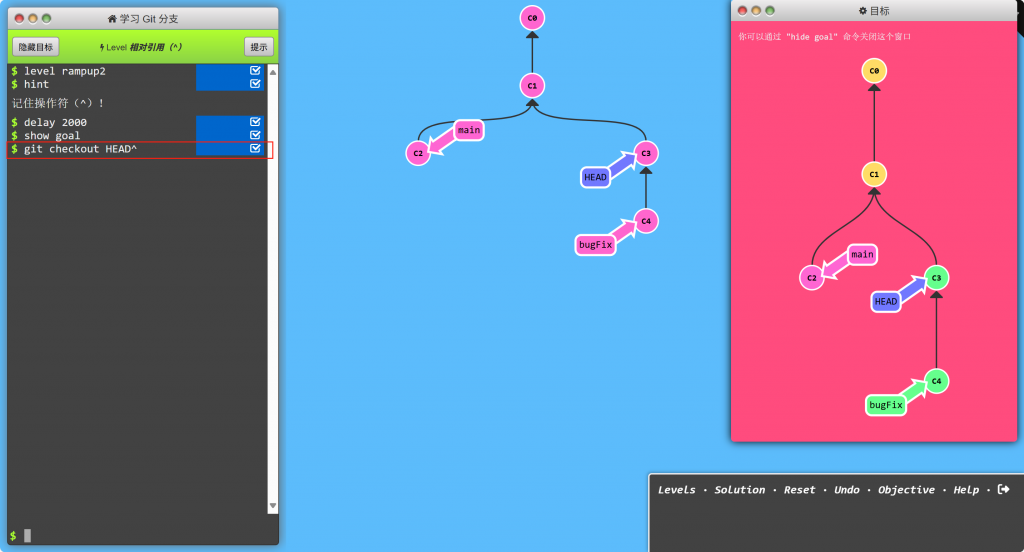
Task: Click the green C3 node in goal window
Action: click(936, 277)
